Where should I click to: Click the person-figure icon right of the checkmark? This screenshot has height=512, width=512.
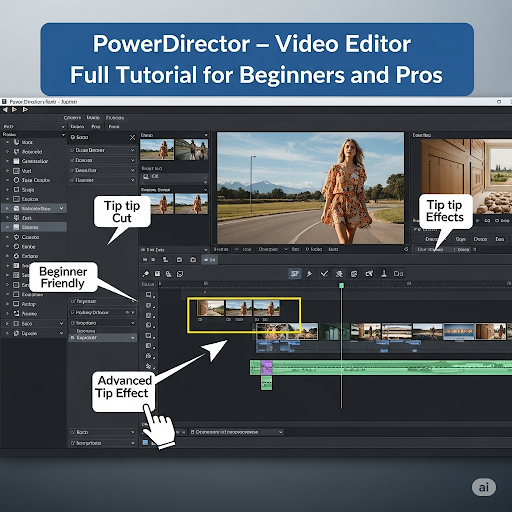[339, 274]
